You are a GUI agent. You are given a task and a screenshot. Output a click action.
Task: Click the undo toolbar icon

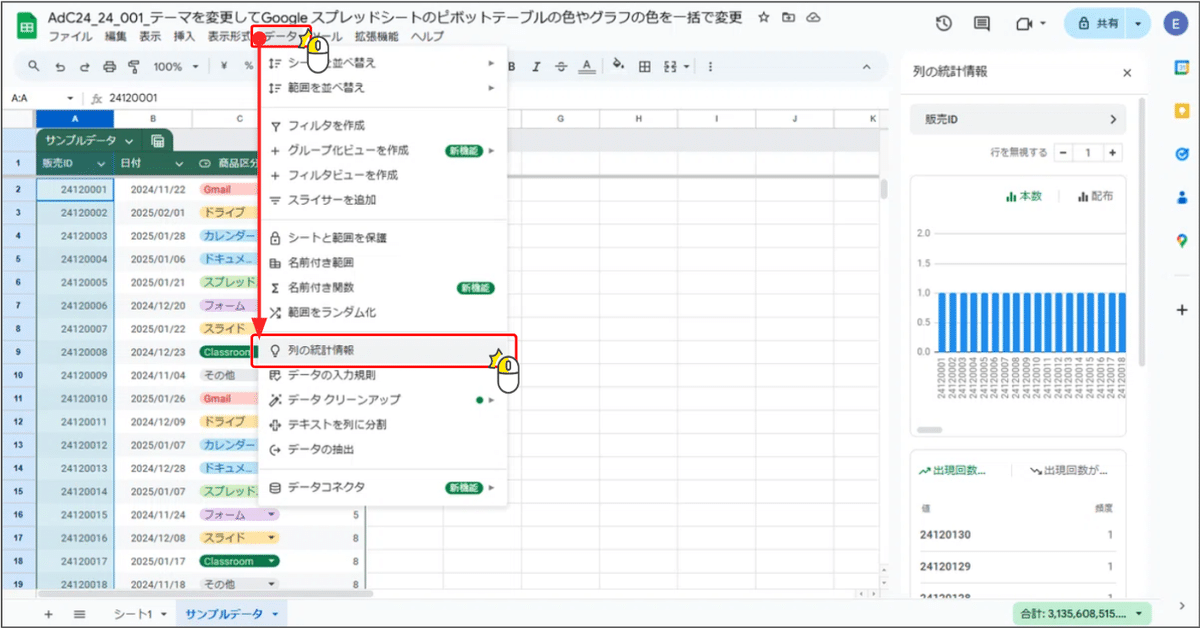click(59, 67)
